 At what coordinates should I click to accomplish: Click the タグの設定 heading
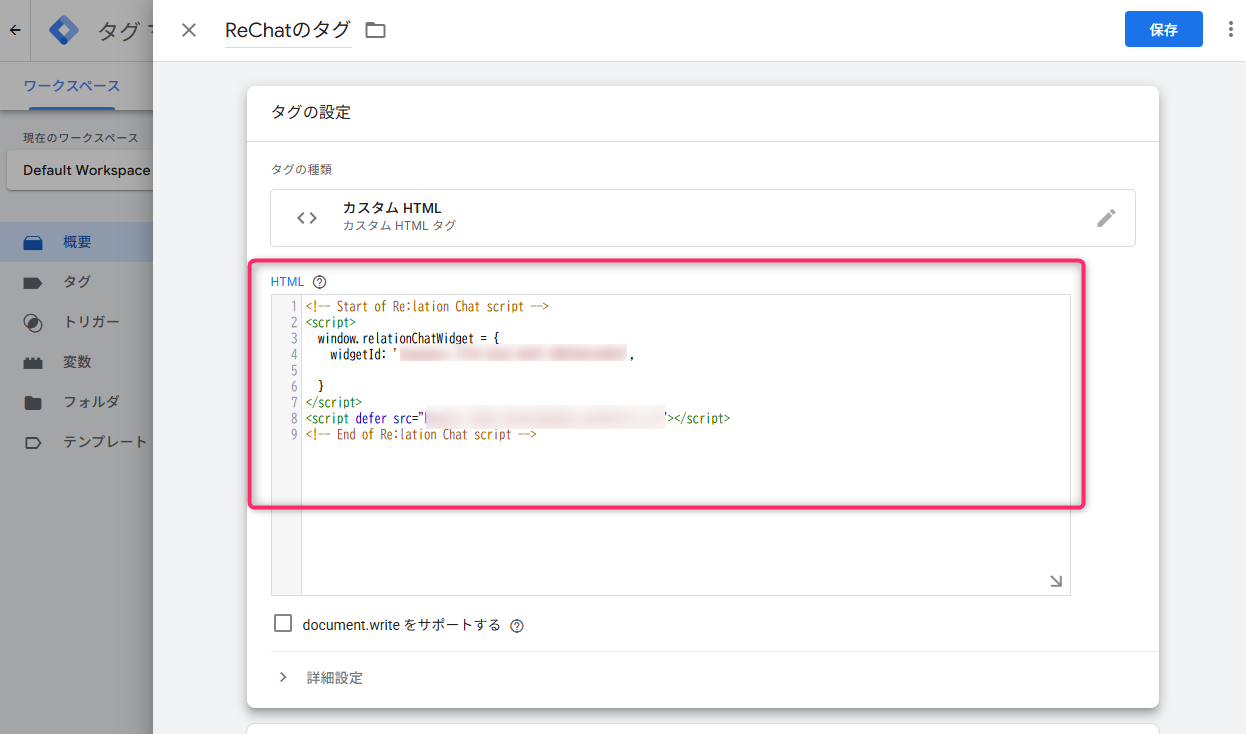tap(311, 112)
